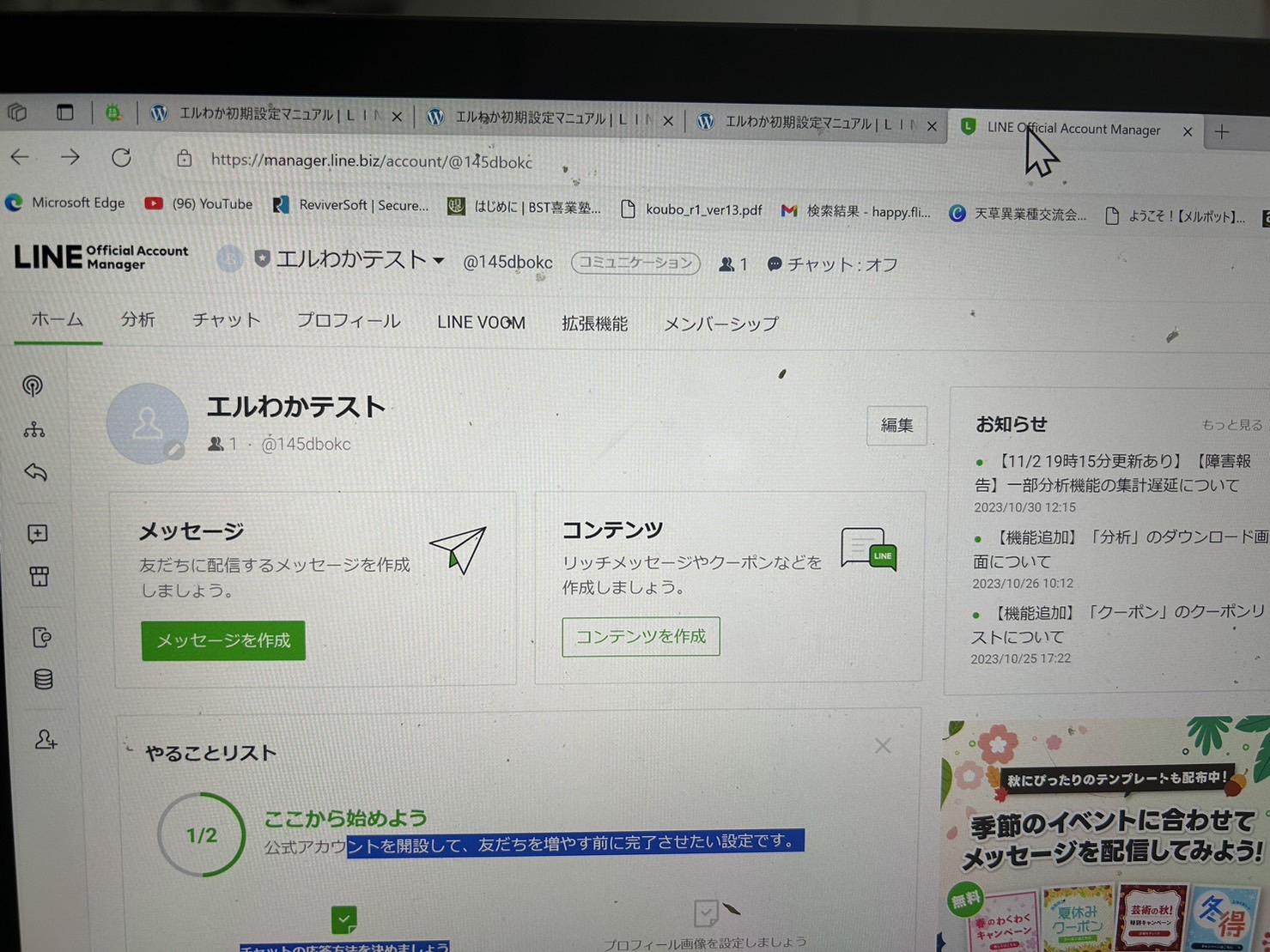Click the profile image task checkbox icon
Screen dimensions: 1270x952
pos(706,913)
